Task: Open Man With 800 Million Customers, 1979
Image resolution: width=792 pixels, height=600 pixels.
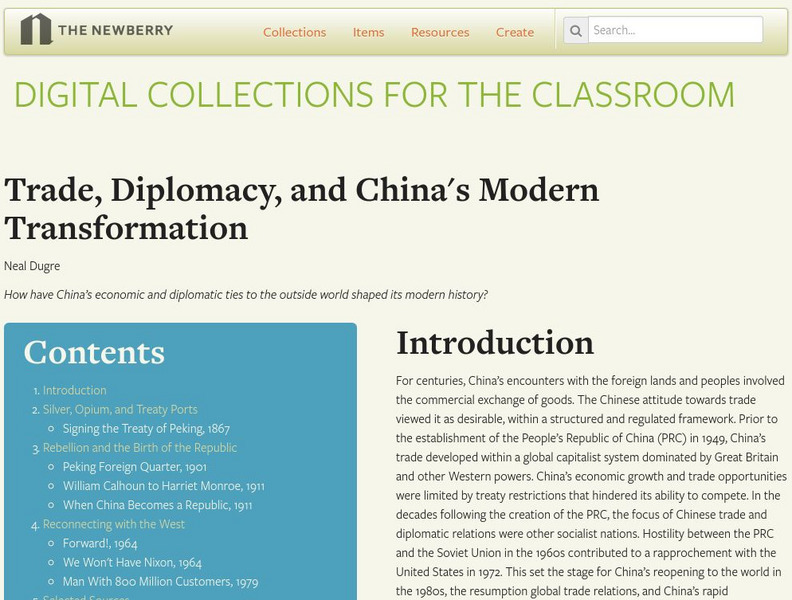Action: tap(160, 582)
